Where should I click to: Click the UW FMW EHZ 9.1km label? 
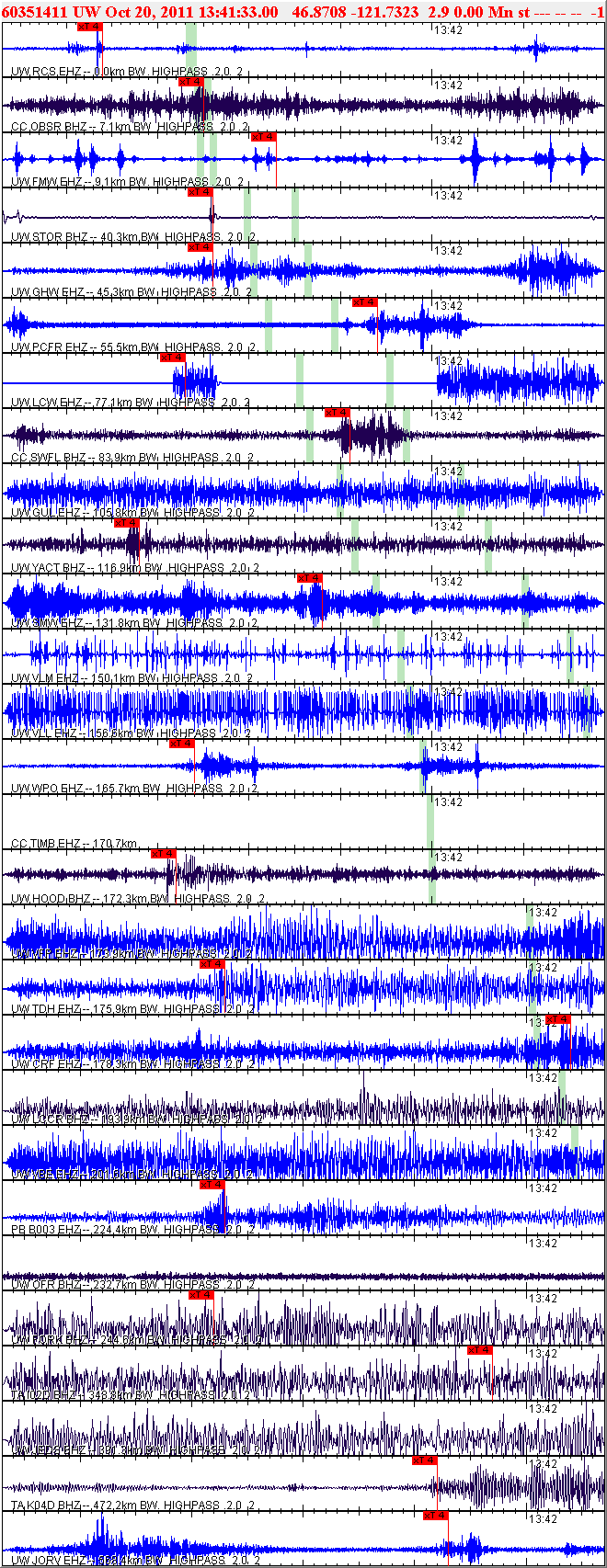coord(129,182)
